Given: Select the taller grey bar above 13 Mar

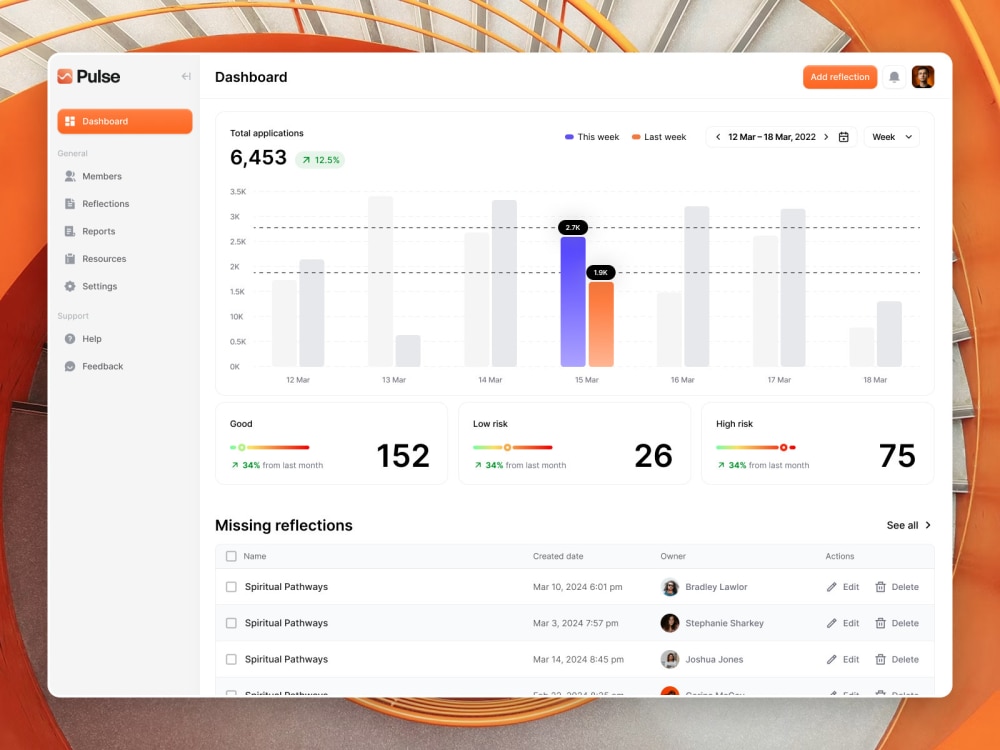Looking at the screenshot, I should coord(380,281).
